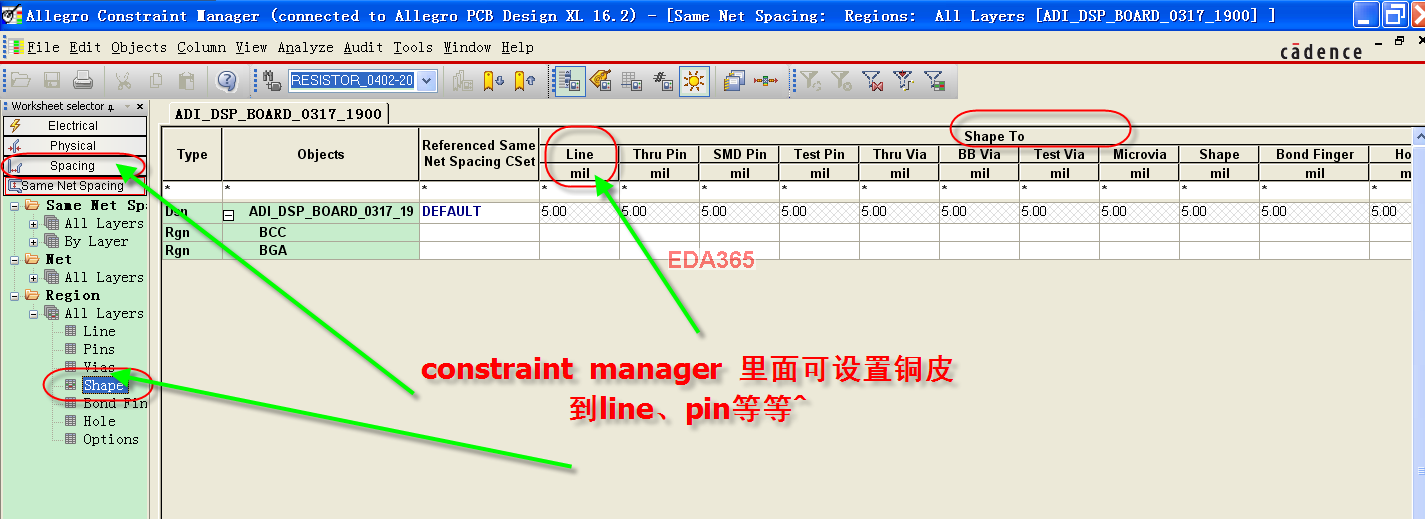Click the stacked windows toolbar icon

click(x=735, y=81)
